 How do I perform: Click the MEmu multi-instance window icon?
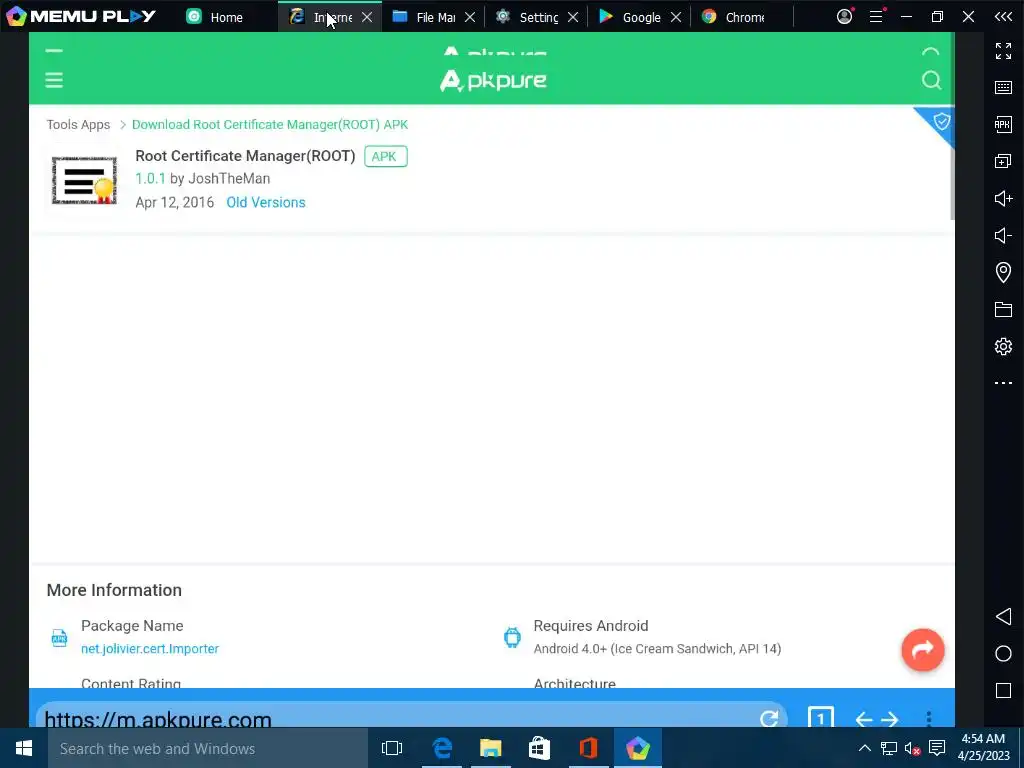[x=1003, y=161]
